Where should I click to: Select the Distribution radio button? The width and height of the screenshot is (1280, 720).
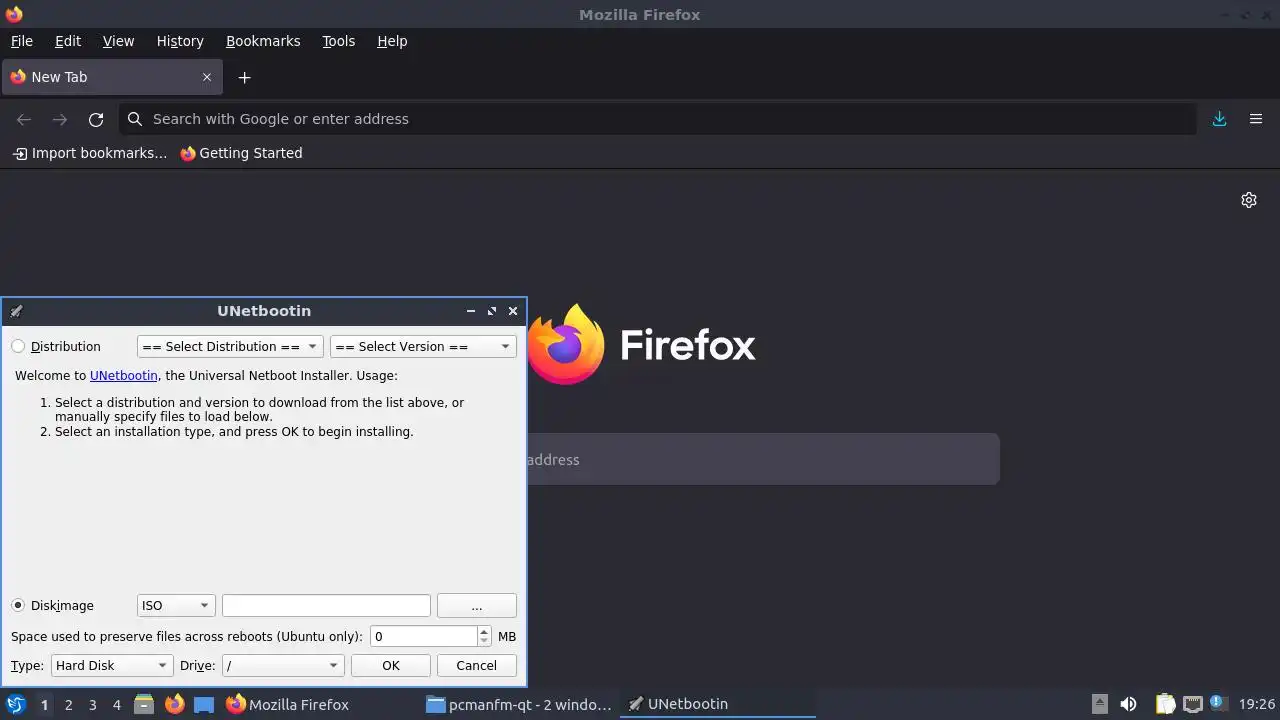18,346
